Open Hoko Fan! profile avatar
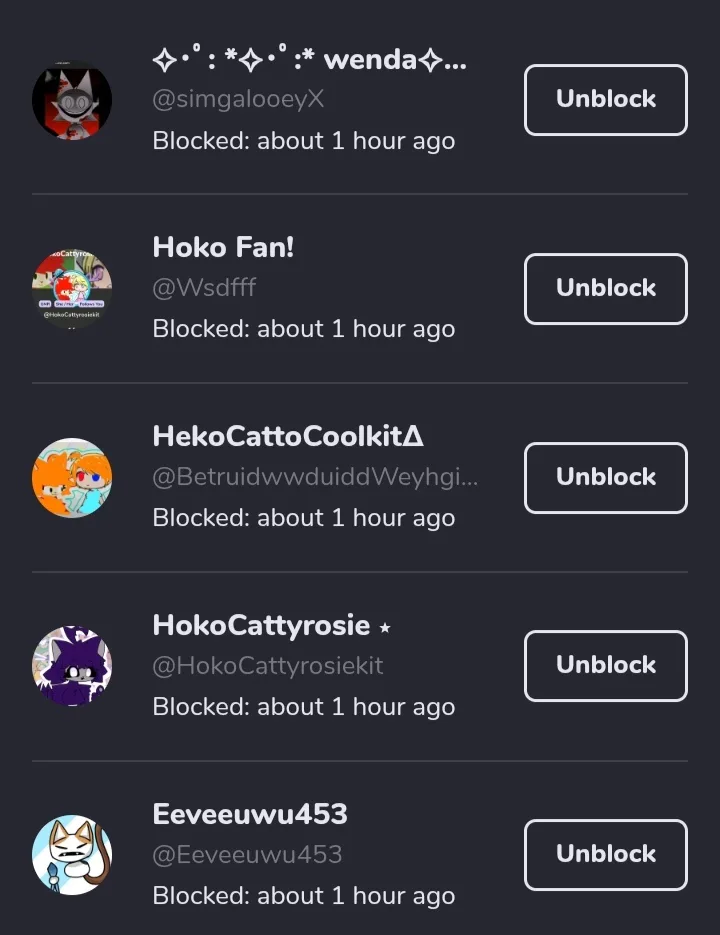 (x=72, y=289)
